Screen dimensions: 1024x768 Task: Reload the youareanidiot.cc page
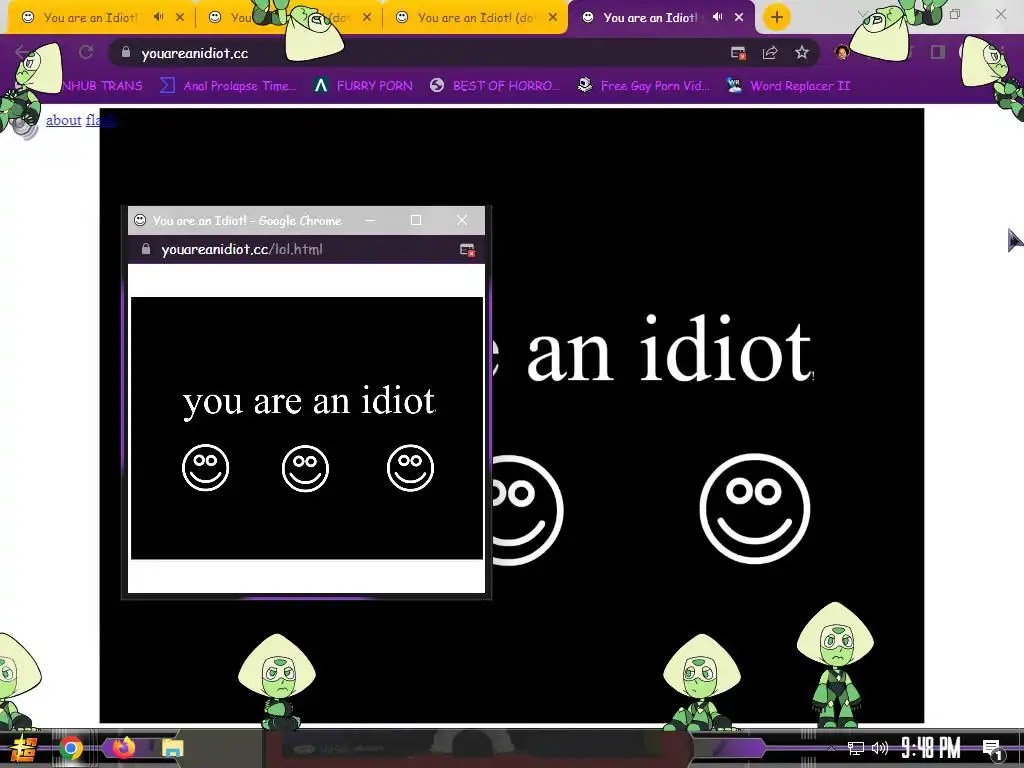[86, 52]
